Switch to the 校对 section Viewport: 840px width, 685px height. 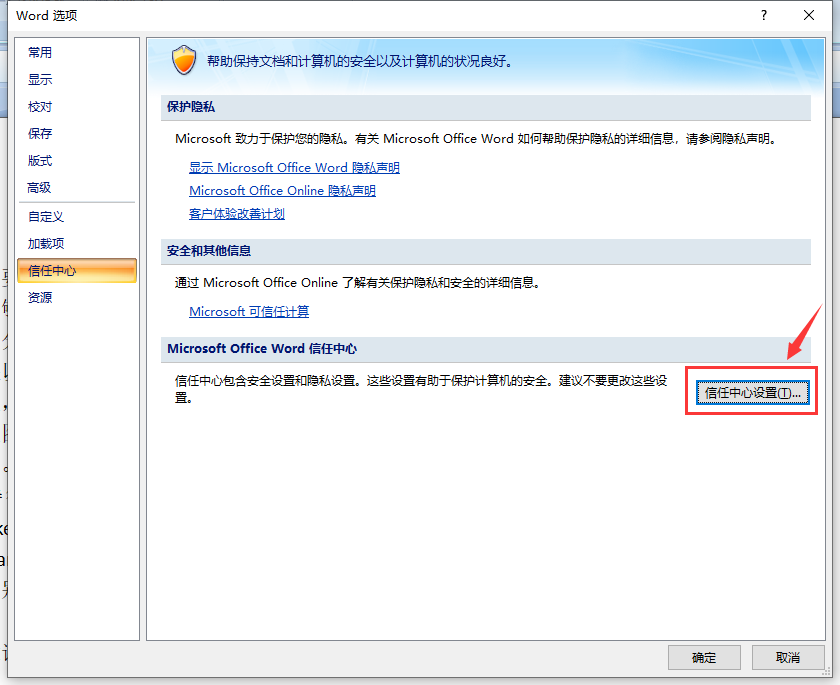pyautogui.click(x=40, y=106)
